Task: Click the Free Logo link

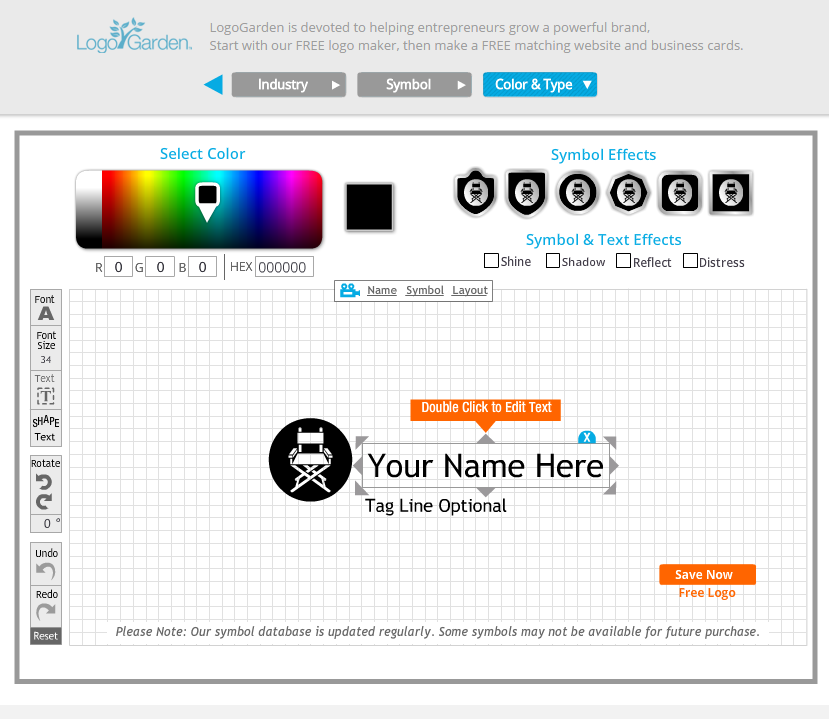Action: (707, 593)
